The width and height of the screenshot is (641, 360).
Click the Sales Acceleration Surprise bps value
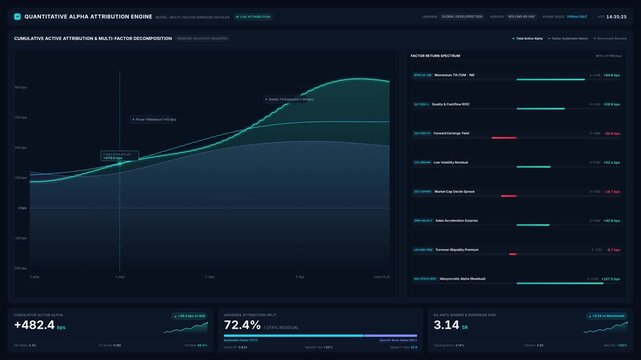(x=612, y=221)
